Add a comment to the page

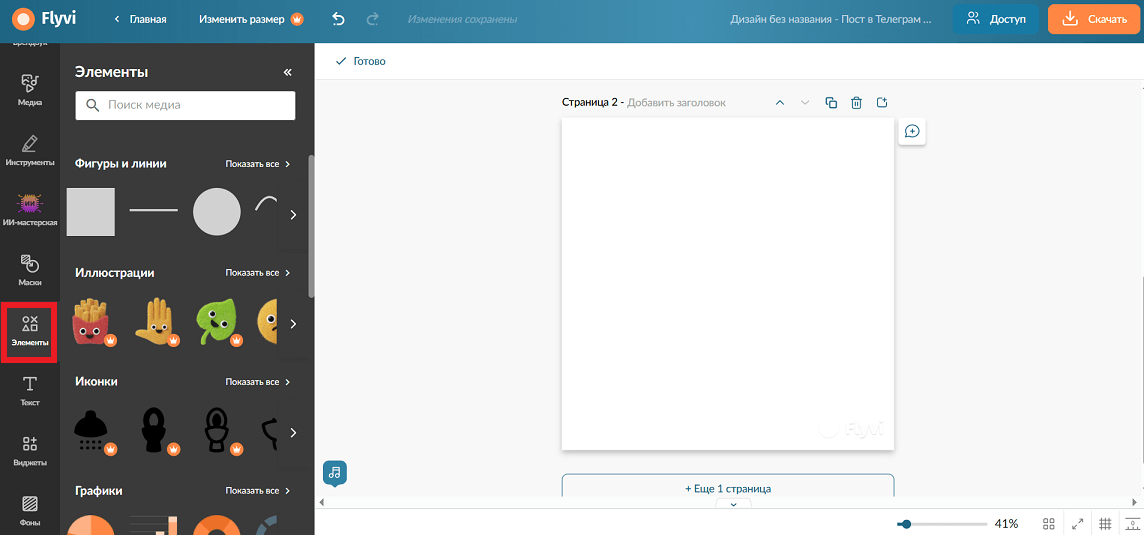[x=912, y=131]
